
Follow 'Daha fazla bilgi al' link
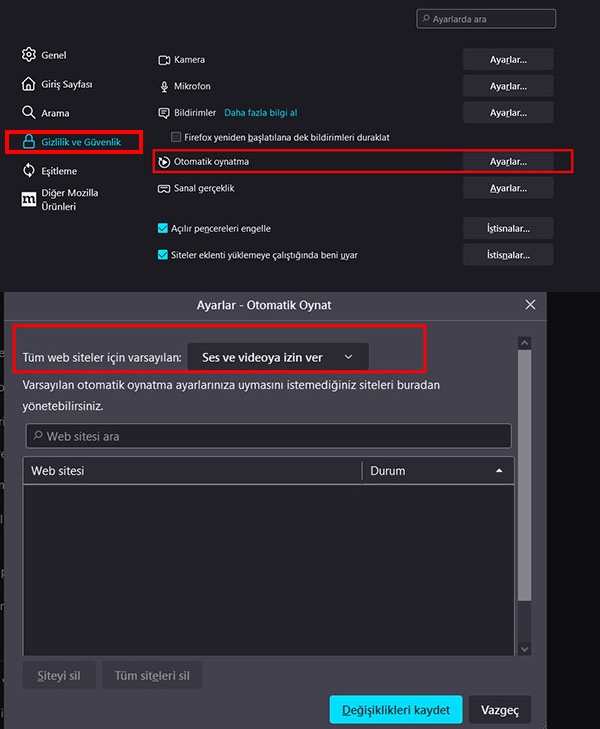260,113
